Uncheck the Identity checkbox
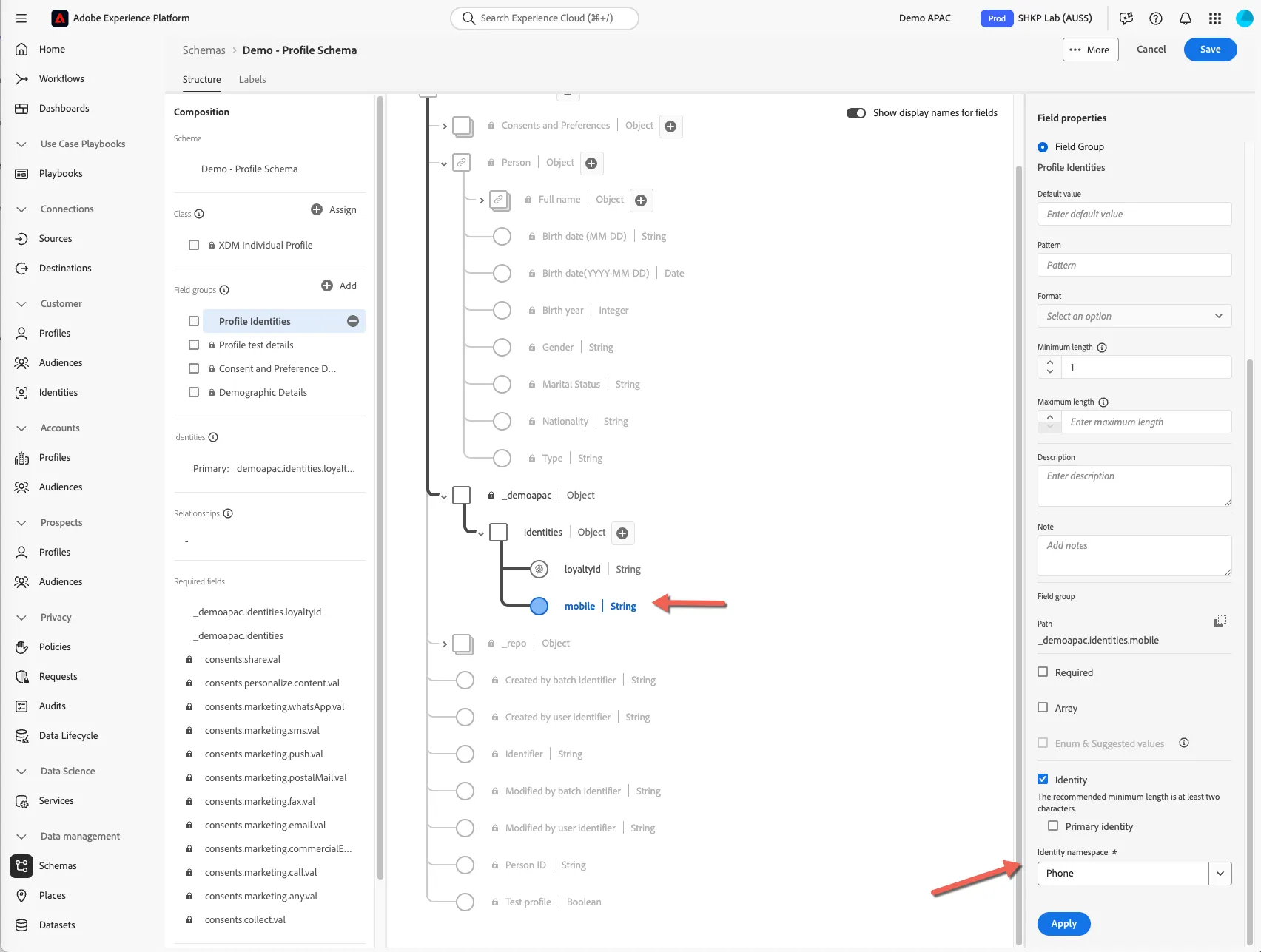The height and width of the screenshot is (952, 1261). click(1043, 779)
